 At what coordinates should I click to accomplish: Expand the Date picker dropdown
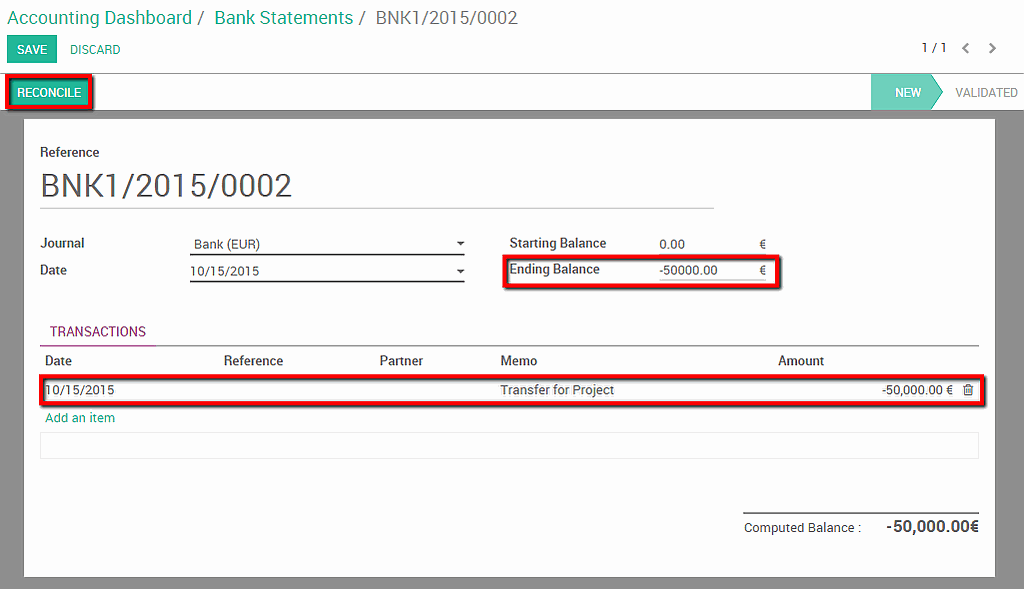click(460, 271)
